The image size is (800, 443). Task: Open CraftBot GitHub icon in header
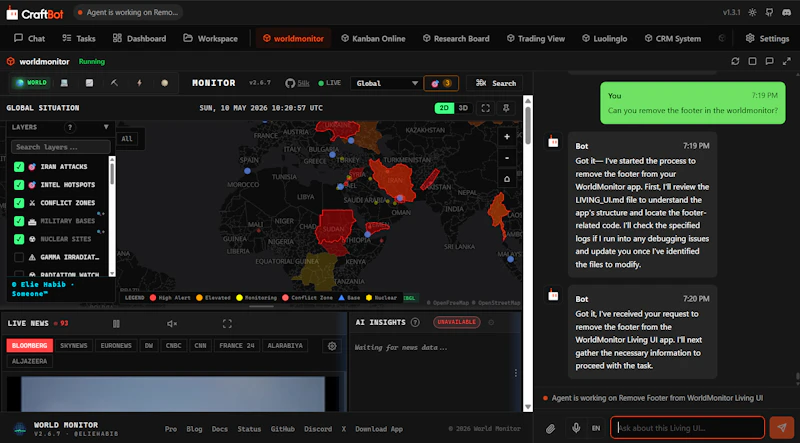point(769,12)
